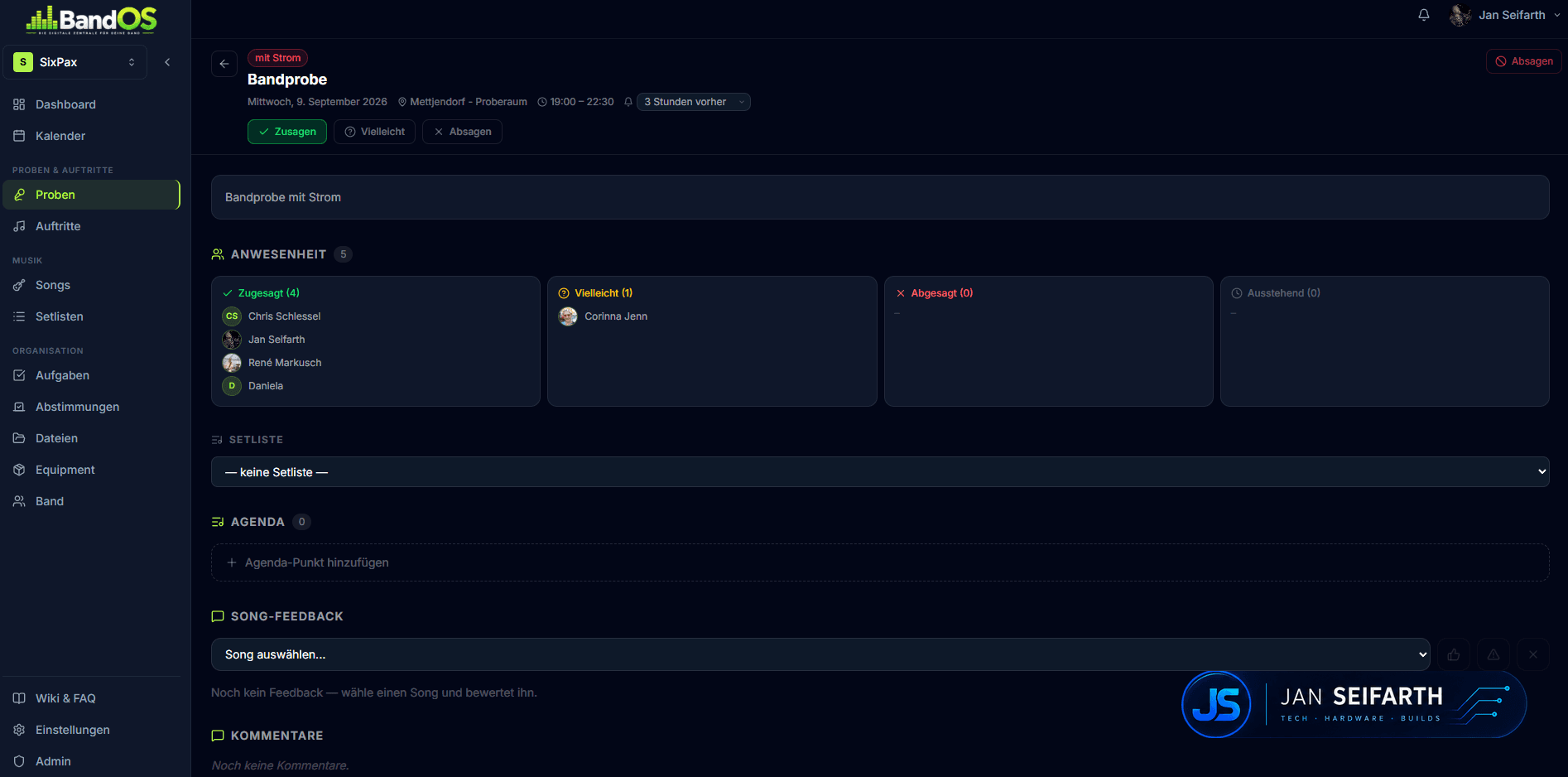Open Setlisten in the sidebar
Screen dimensions: 1568x777
coord(91,316)
